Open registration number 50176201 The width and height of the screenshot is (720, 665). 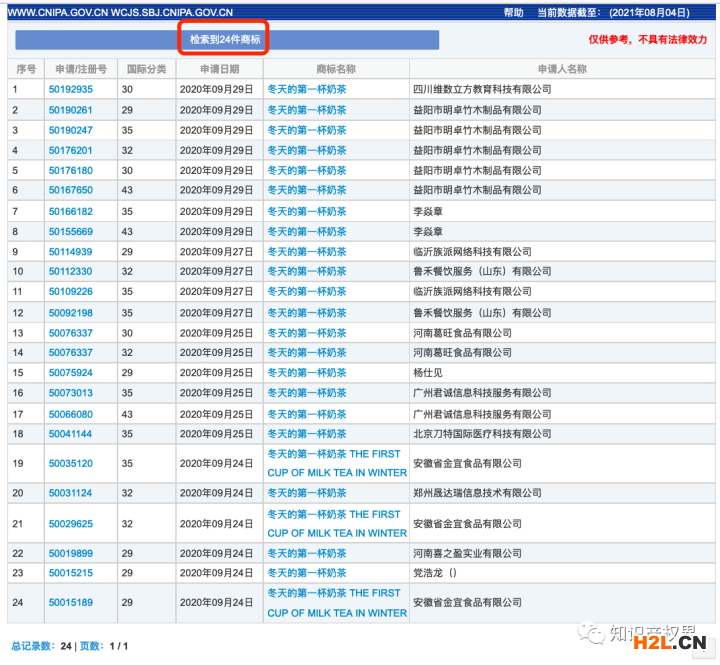(x=71, y=150)
